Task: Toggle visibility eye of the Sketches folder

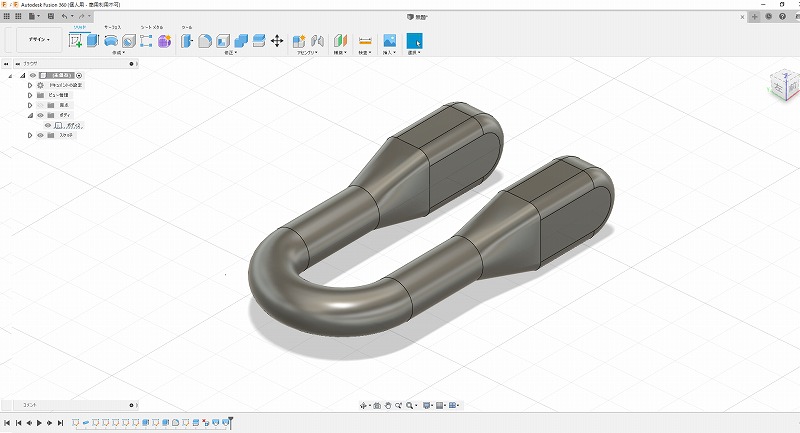Action: [40, 135]
